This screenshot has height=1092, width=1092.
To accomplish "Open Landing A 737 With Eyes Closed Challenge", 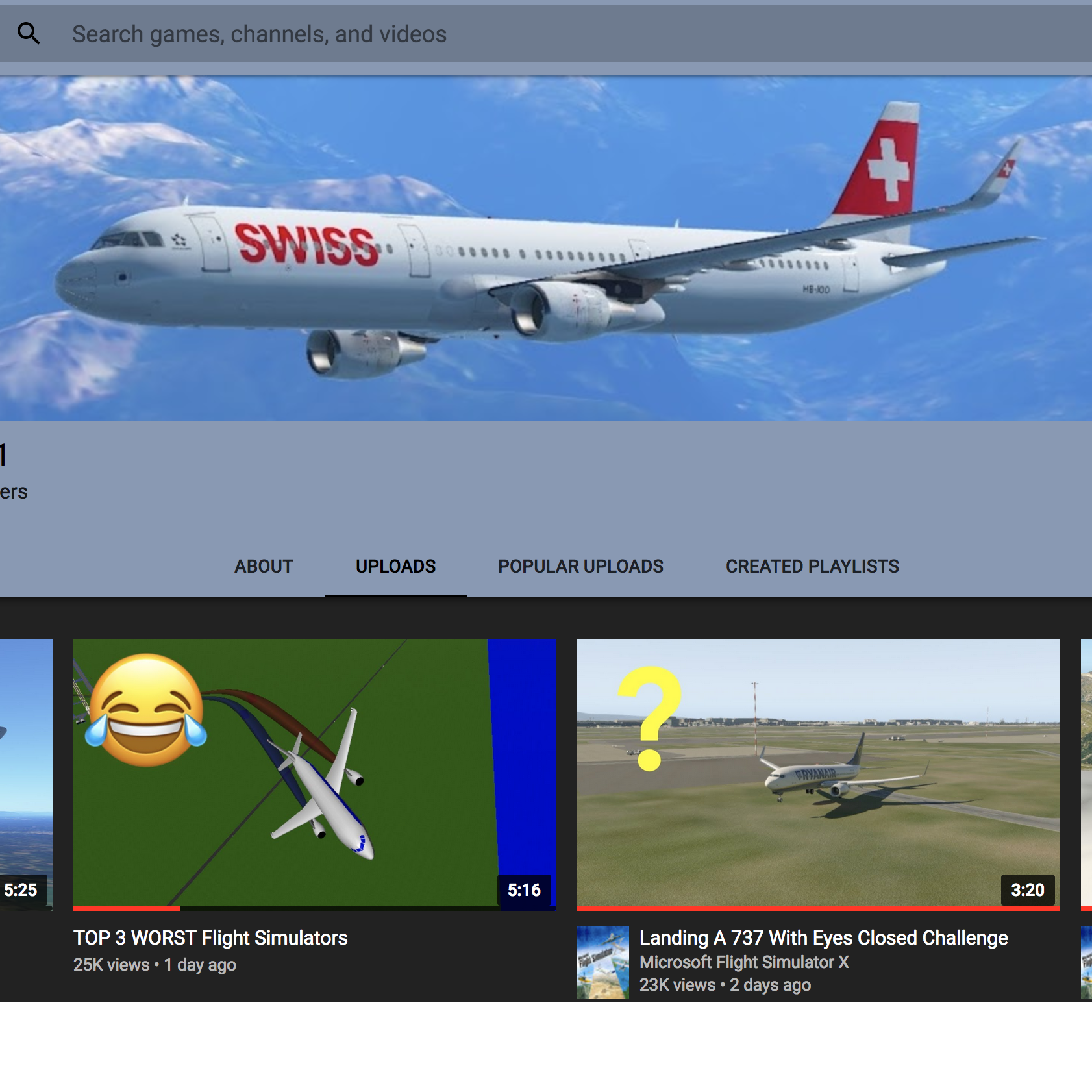I will click(823, 937).
